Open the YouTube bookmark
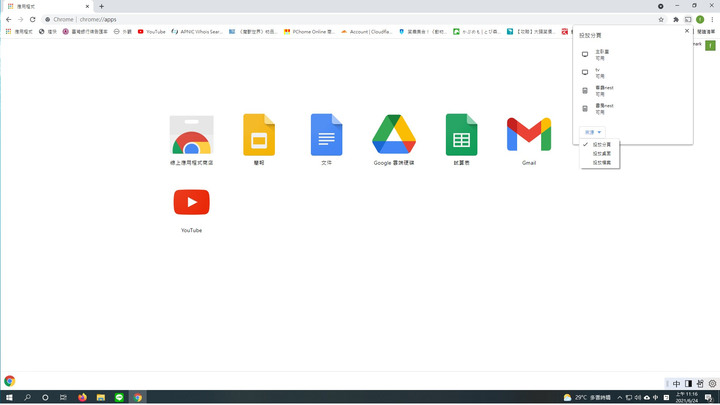The width and height of the screenshot is (720, 405). [x=152, y=32]
